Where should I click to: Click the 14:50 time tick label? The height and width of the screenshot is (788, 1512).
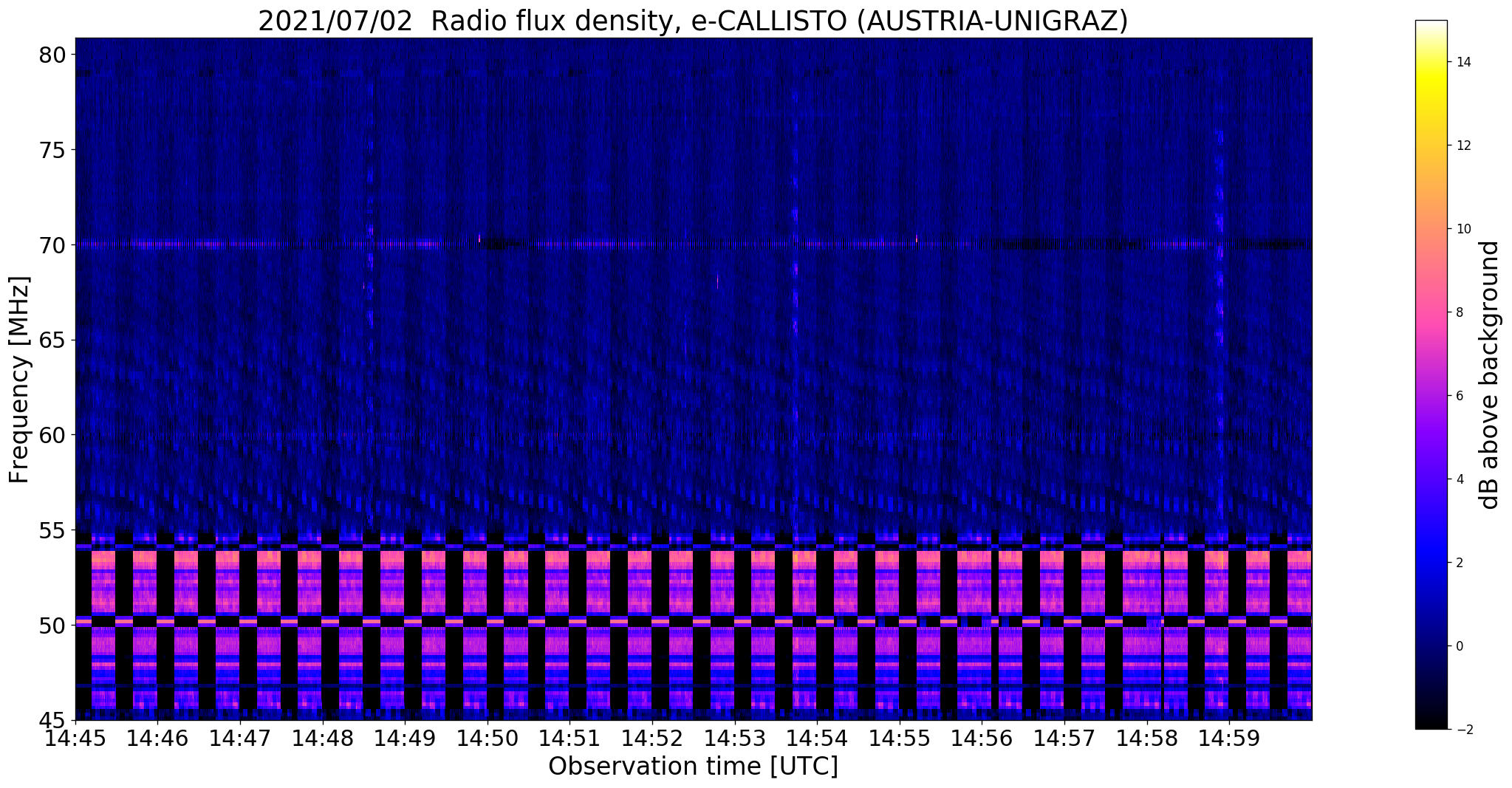[488, 739]
